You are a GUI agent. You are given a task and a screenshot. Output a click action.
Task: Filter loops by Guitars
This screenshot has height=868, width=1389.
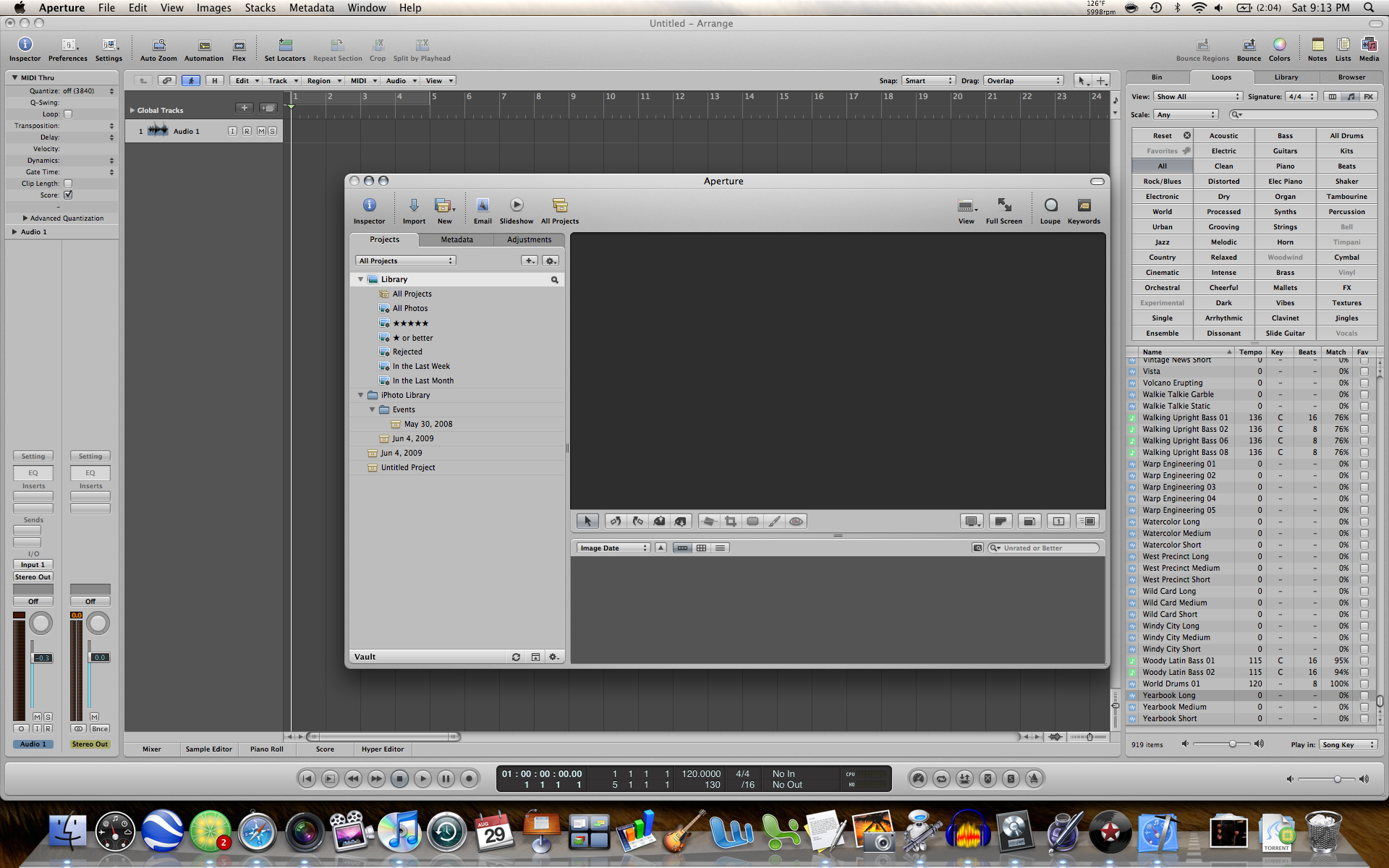tap(1286, 151)
